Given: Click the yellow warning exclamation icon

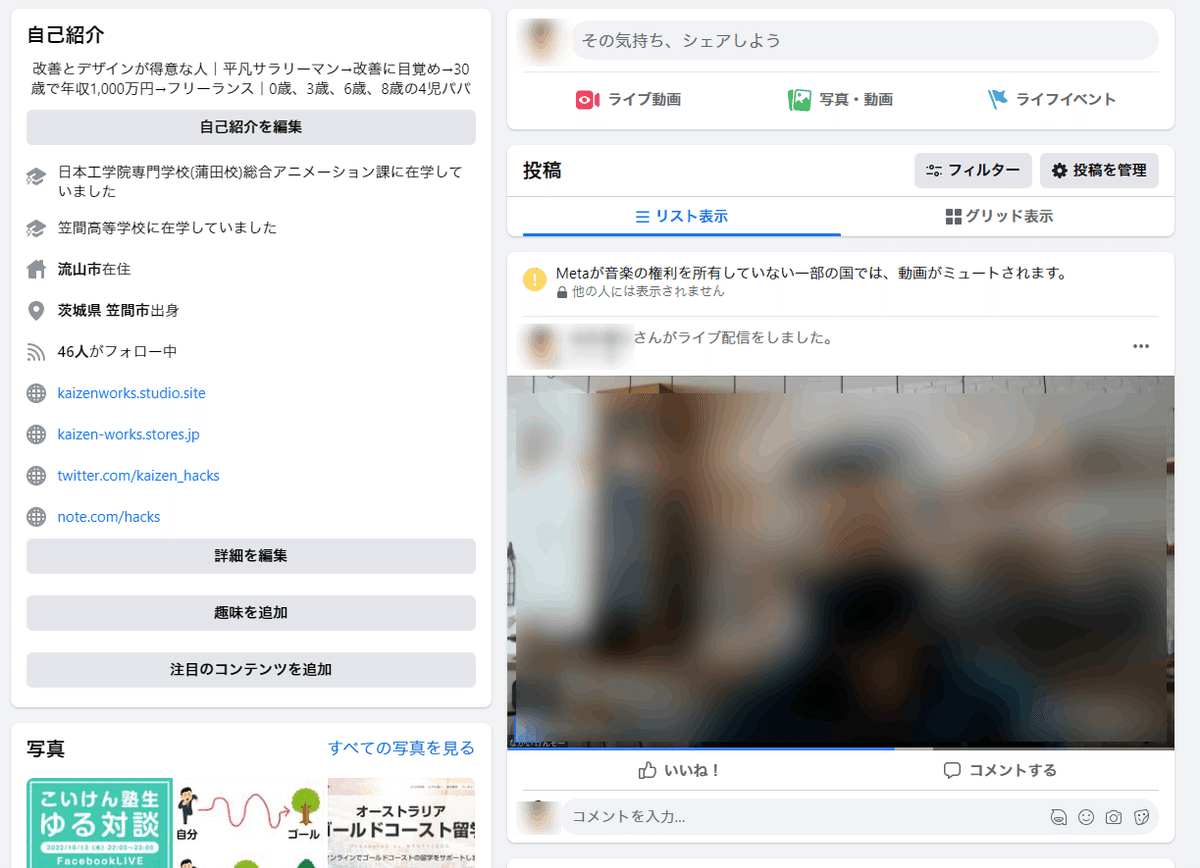Looking at the screenshot, I should tap(535, 279).
